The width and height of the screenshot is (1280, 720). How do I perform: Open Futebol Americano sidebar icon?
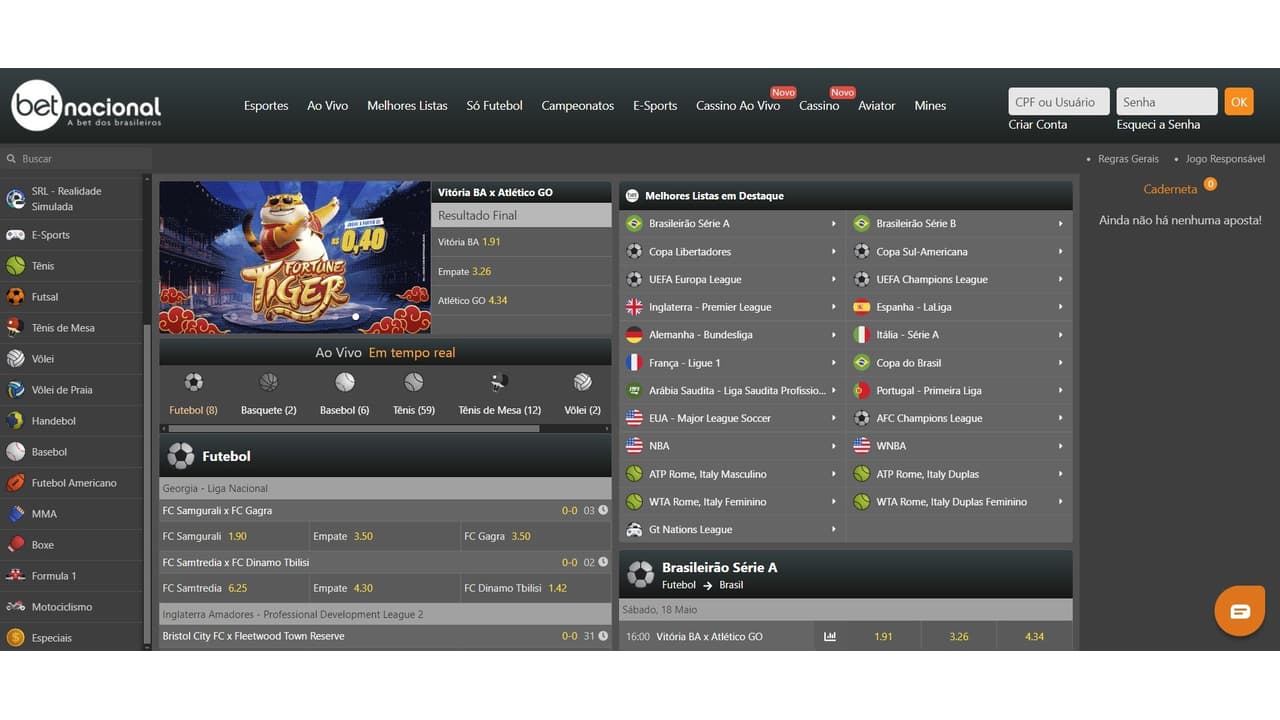[x=16, y=483]
